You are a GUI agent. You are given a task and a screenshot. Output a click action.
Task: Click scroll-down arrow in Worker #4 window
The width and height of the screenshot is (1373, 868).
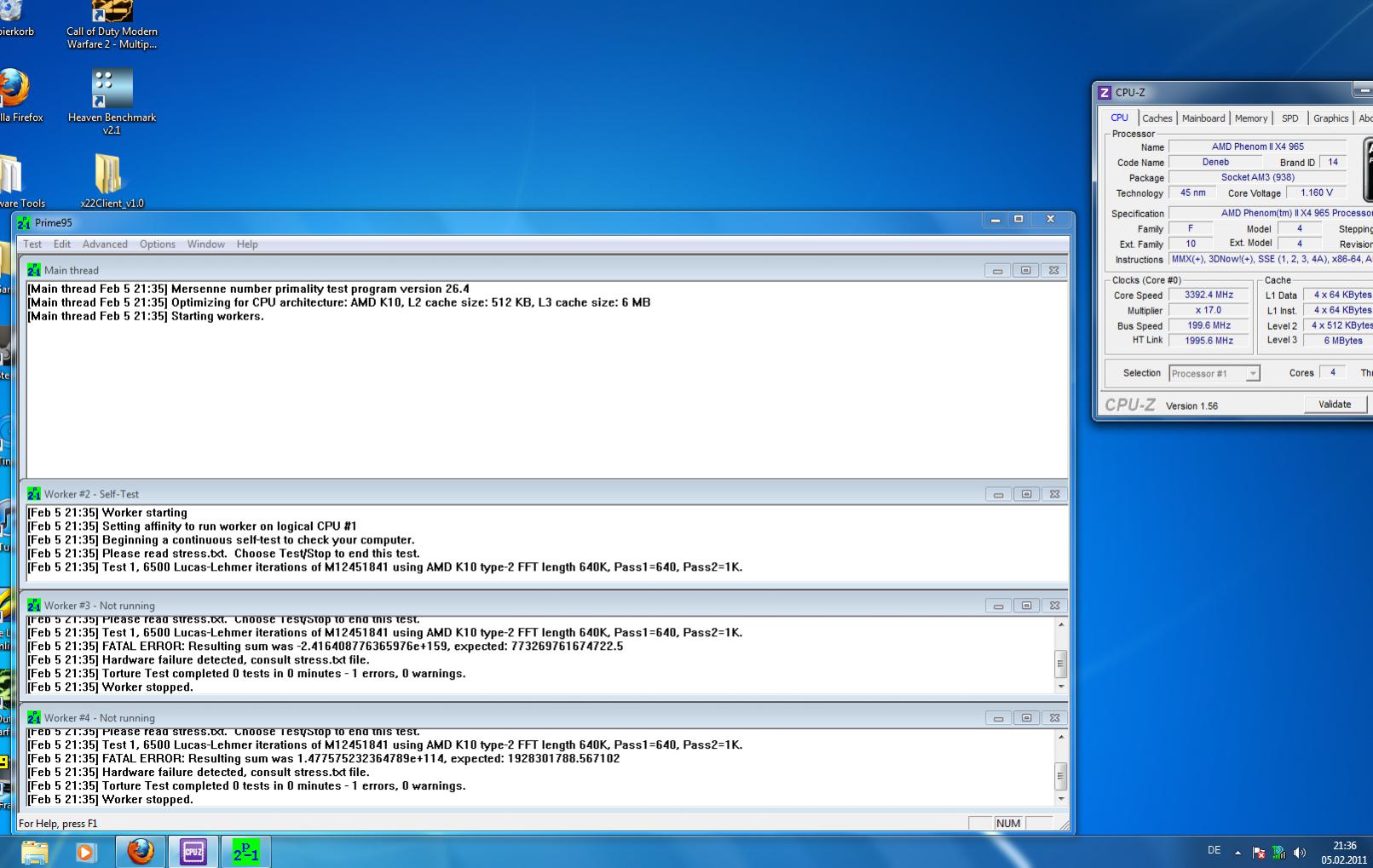click(x=1061, y=798)
